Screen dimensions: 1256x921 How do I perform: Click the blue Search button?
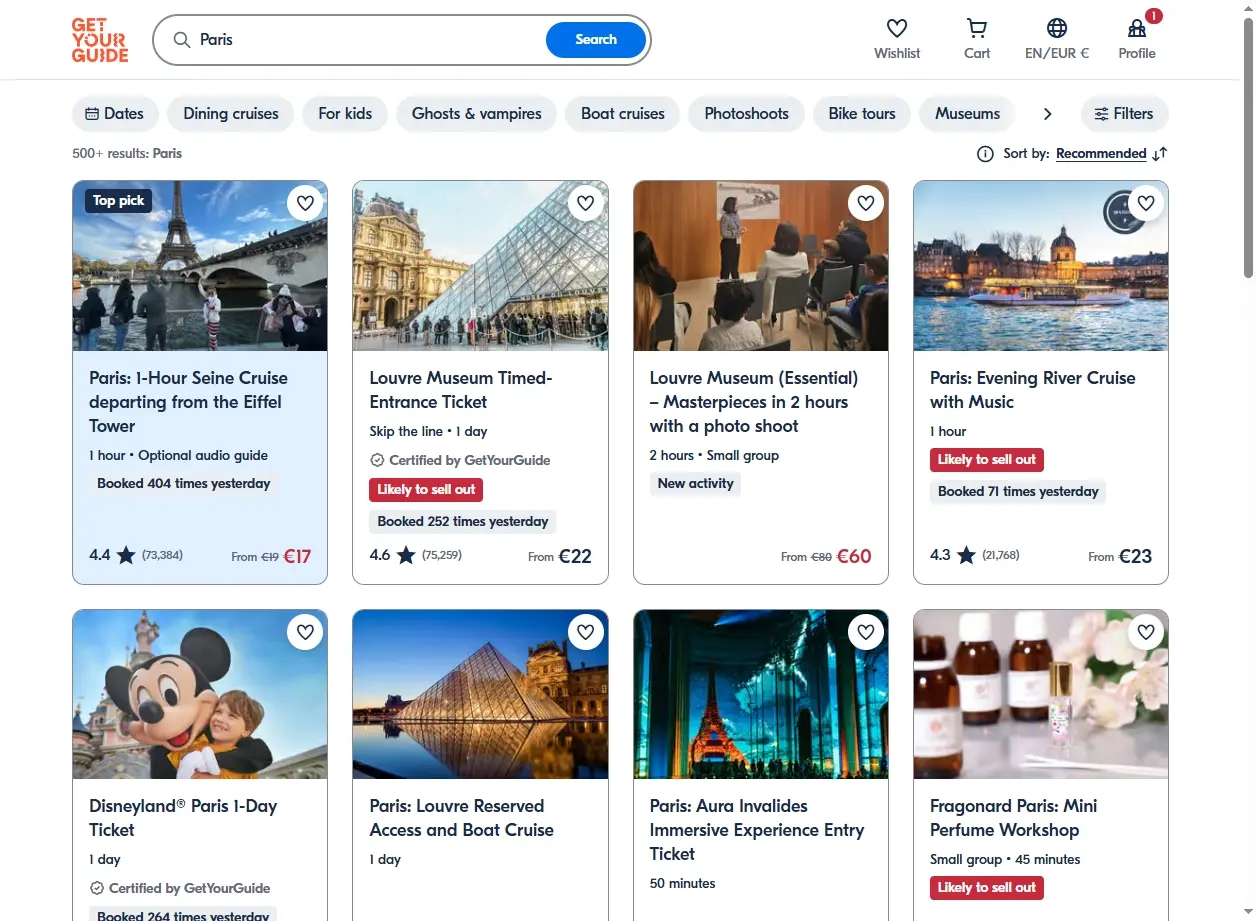596,40
